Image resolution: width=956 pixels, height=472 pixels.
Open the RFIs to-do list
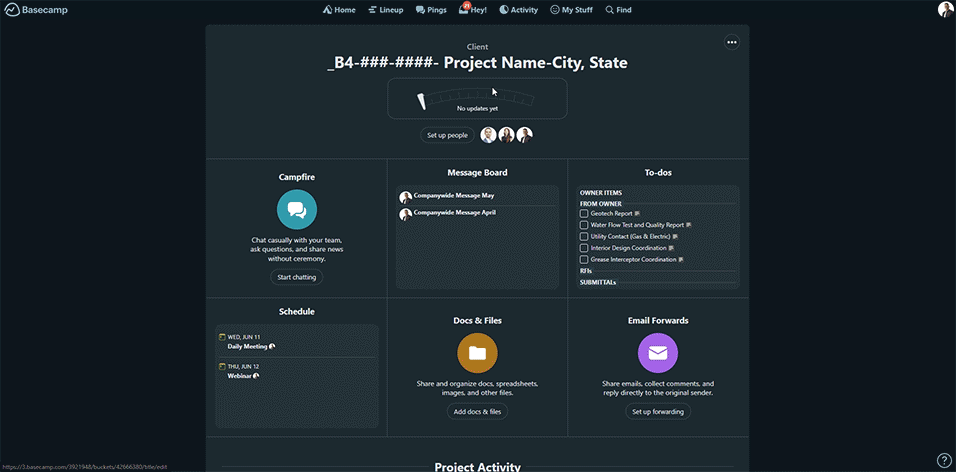[x=585, y=271]
